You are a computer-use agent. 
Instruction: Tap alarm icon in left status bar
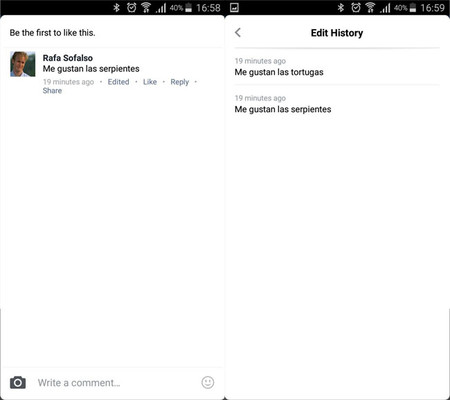[131, 7]
